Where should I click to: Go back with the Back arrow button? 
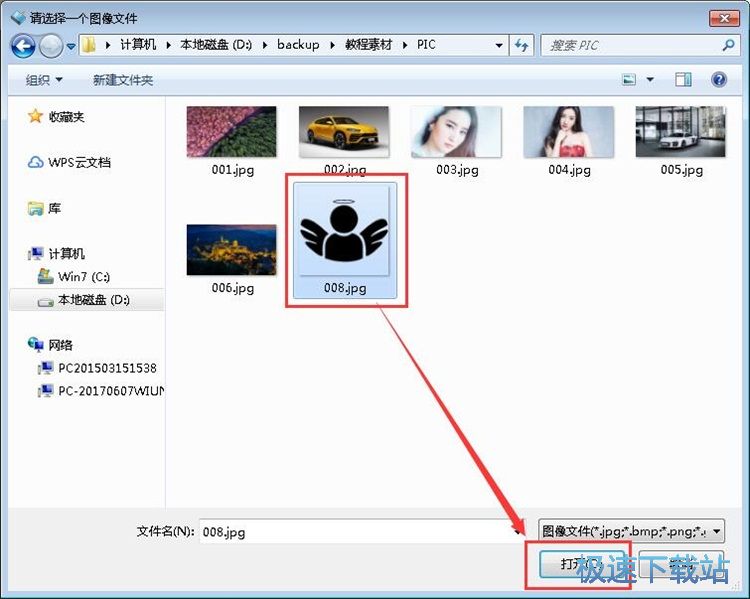coord(23,46)
